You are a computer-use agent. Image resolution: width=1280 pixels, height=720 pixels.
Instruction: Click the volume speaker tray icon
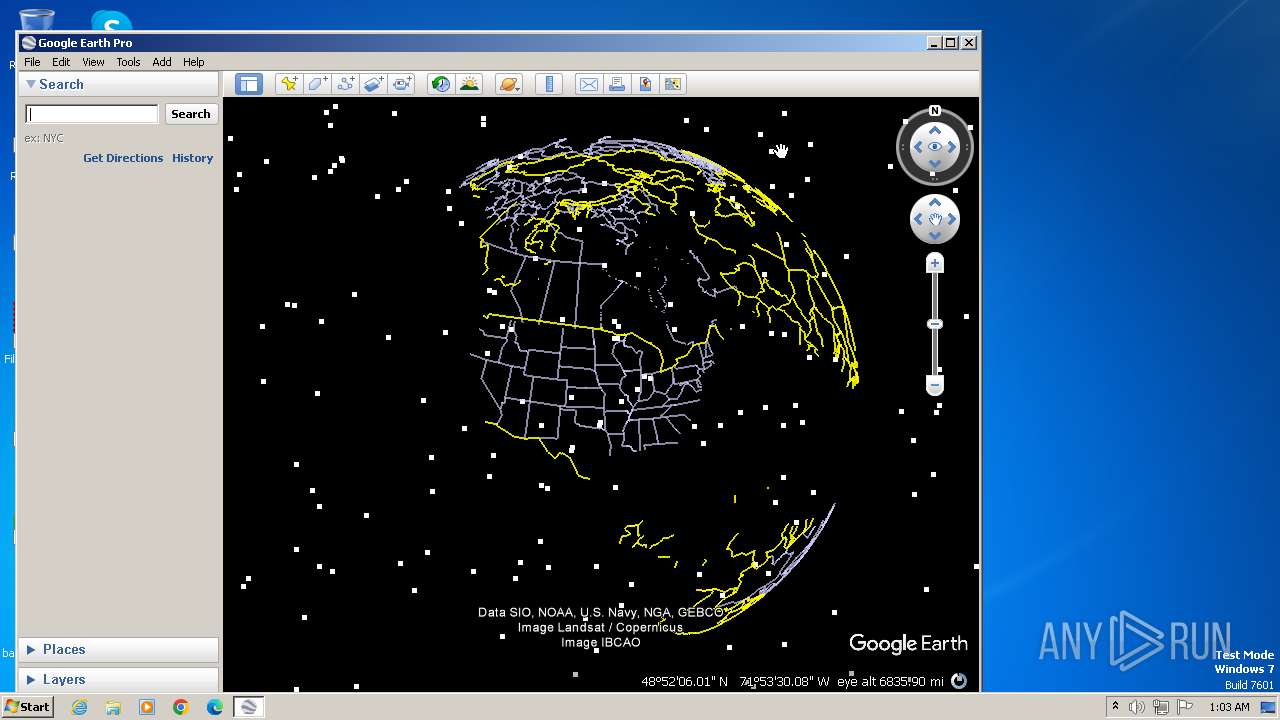click(1137, 707)
